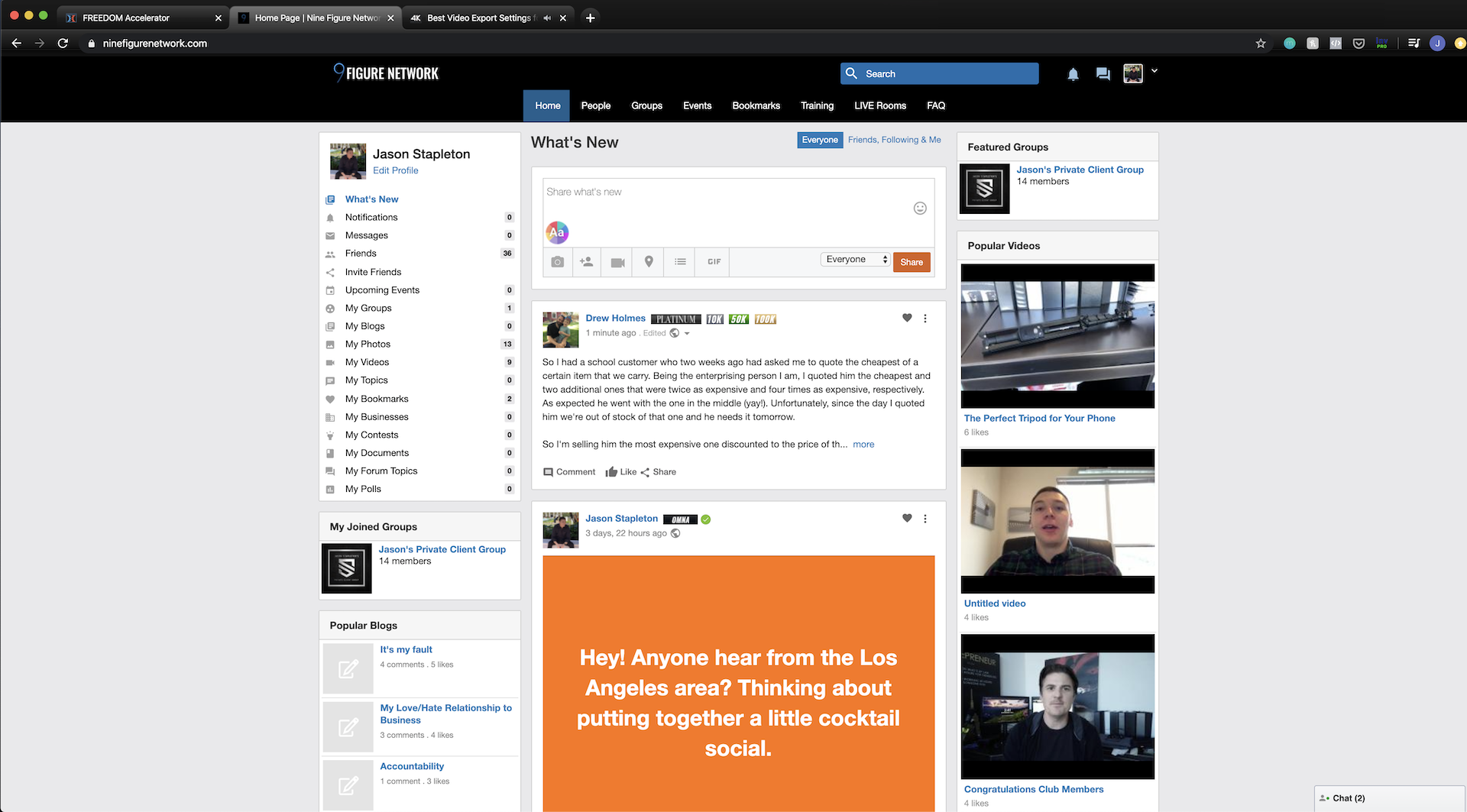Open Chrome profile avatar J
Image resolution: width=1467 pixels, height=812 pixels.
tap(1437, 44)
